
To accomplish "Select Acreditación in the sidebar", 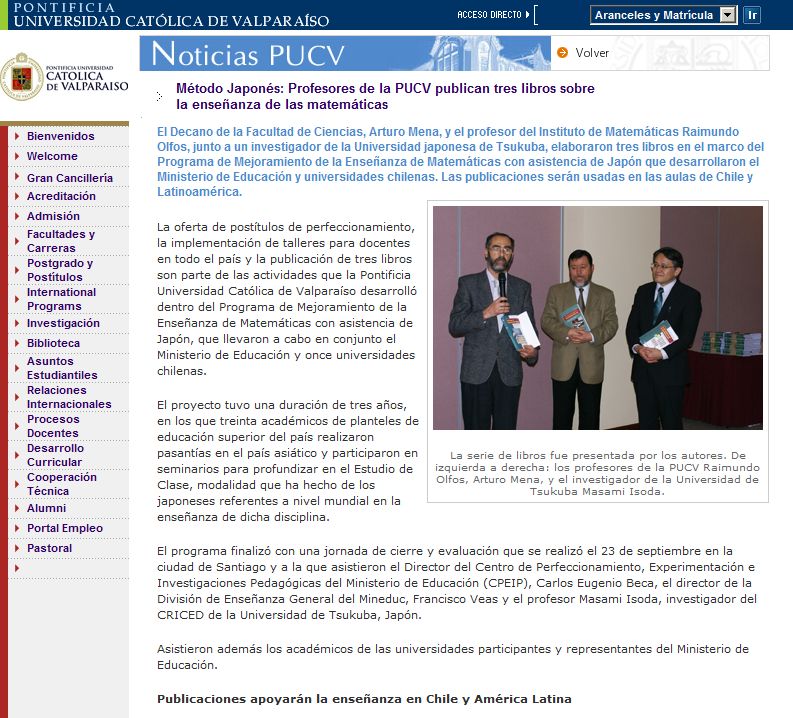I will 61,196.
